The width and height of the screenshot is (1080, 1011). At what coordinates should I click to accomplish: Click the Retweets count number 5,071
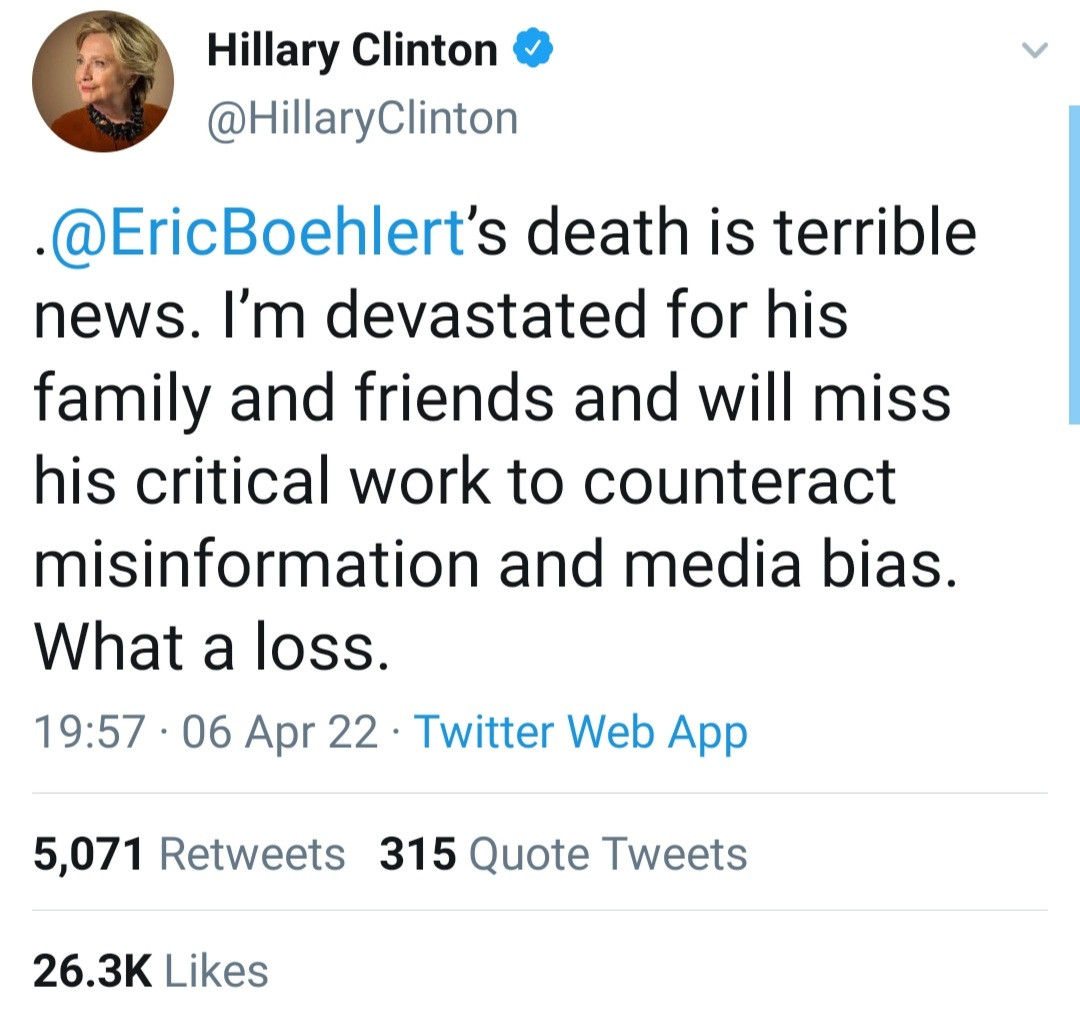(x=88, y=854)
